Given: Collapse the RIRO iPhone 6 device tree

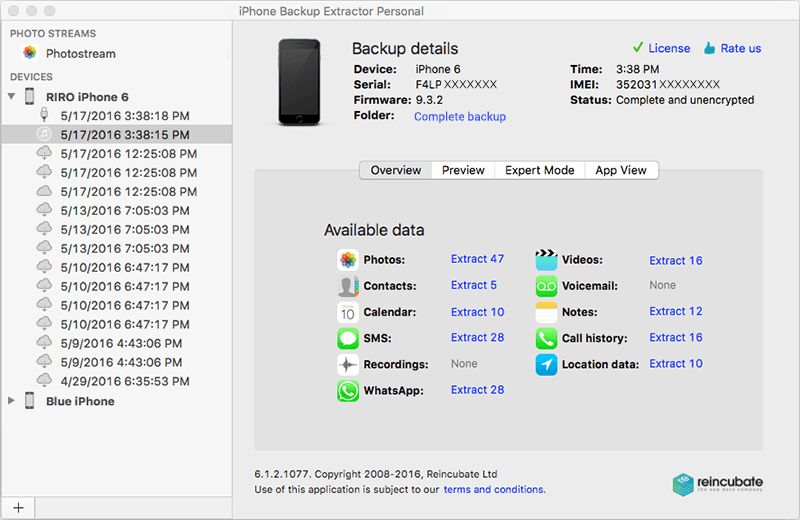Looking at the screenshot, I should click(x=11, y=96).
